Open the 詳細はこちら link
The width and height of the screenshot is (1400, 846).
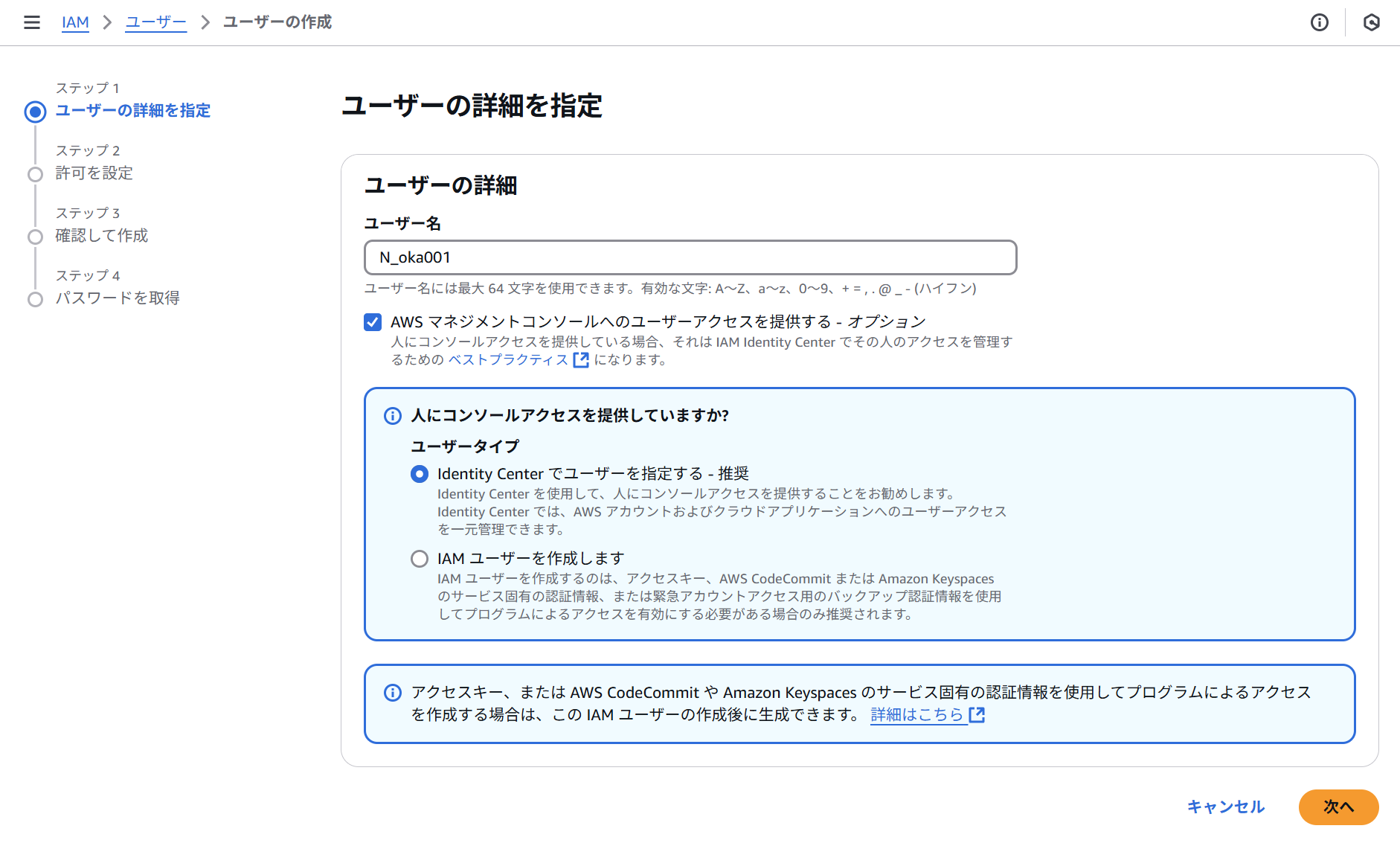coord(917,715)
